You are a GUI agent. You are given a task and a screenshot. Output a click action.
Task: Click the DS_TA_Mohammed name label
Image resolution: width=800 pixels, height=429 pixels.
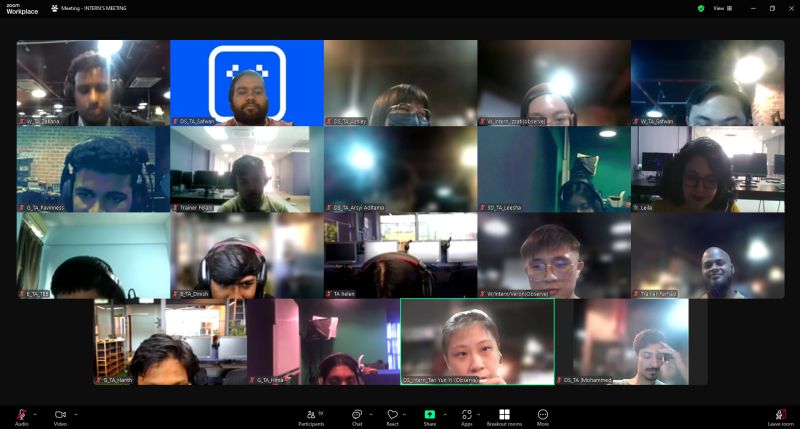587,380
